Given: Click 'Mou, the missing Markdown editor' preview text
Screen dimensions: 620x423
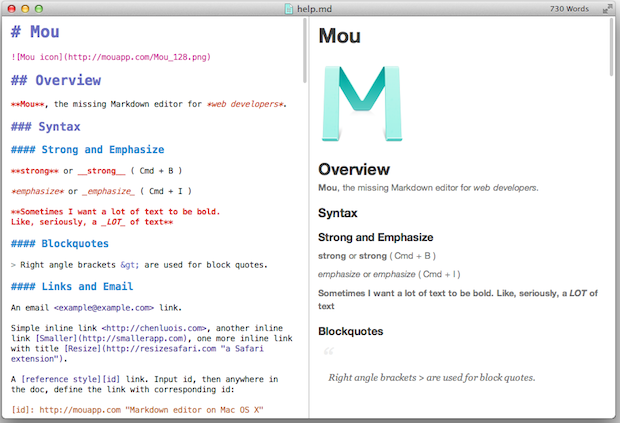Looking at the screenshot, I should [x=428, y=188].
